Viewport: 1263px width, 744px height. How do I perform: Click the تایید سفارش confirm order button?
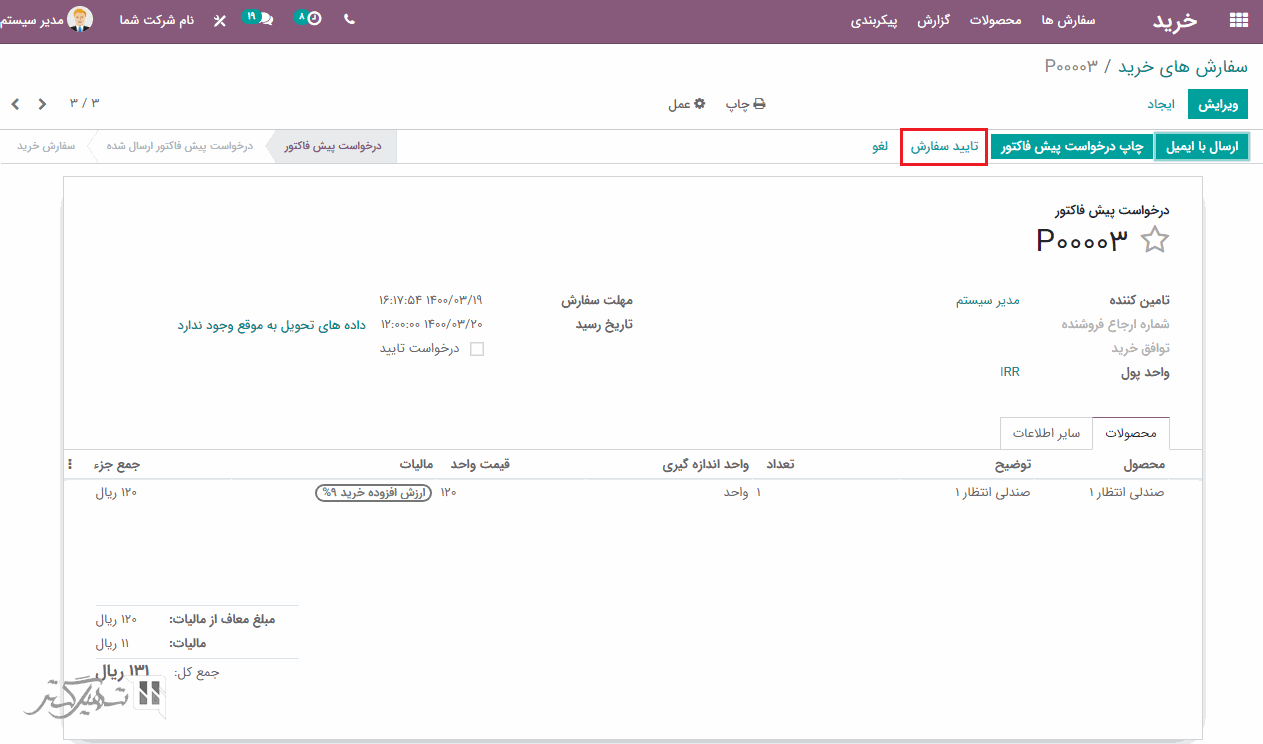(944, 147)
